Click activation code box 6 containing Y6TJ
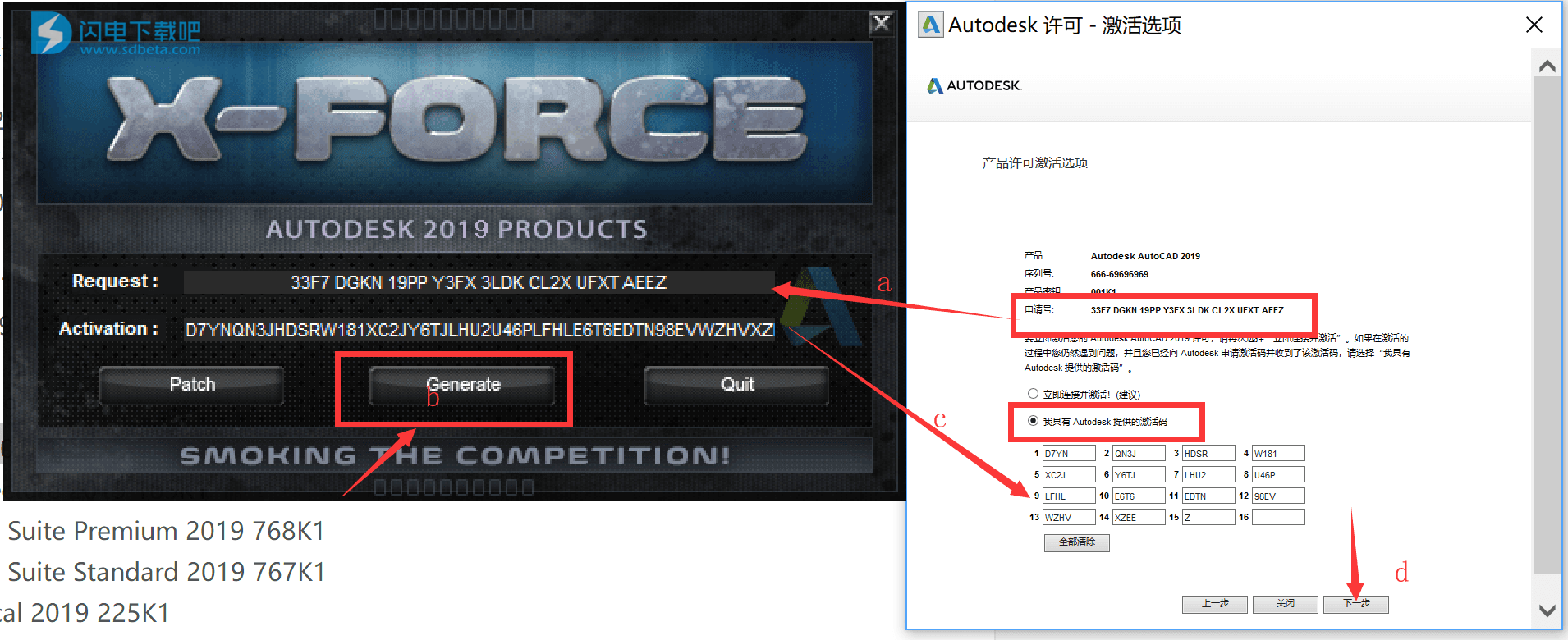1568x640 pixels. coord(1139,474)
